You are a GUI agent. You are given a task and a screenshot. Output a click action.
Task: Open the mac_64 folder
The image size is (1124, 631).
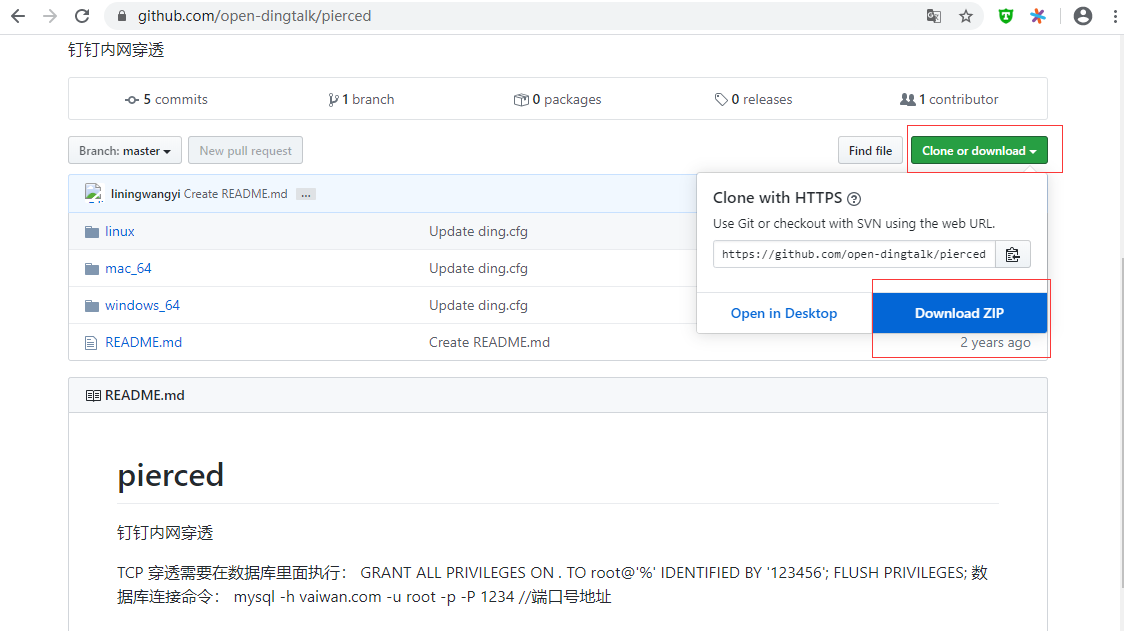(128, 269)
